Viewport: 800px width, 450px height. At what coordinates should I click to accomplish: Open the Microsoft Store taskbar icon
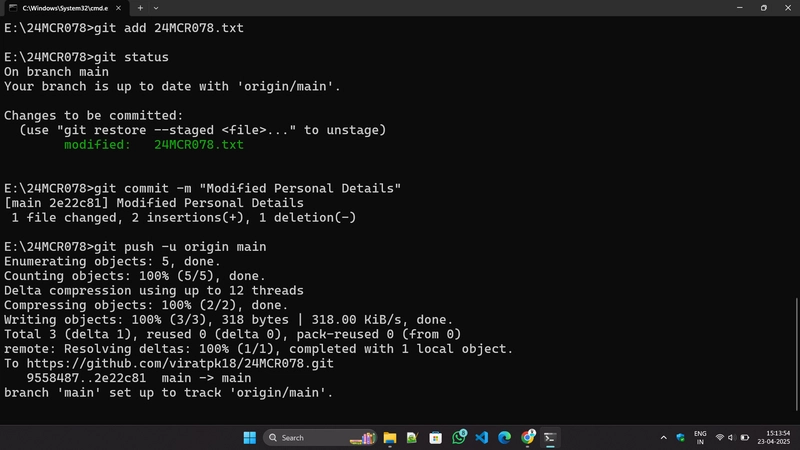click(435, 438)
